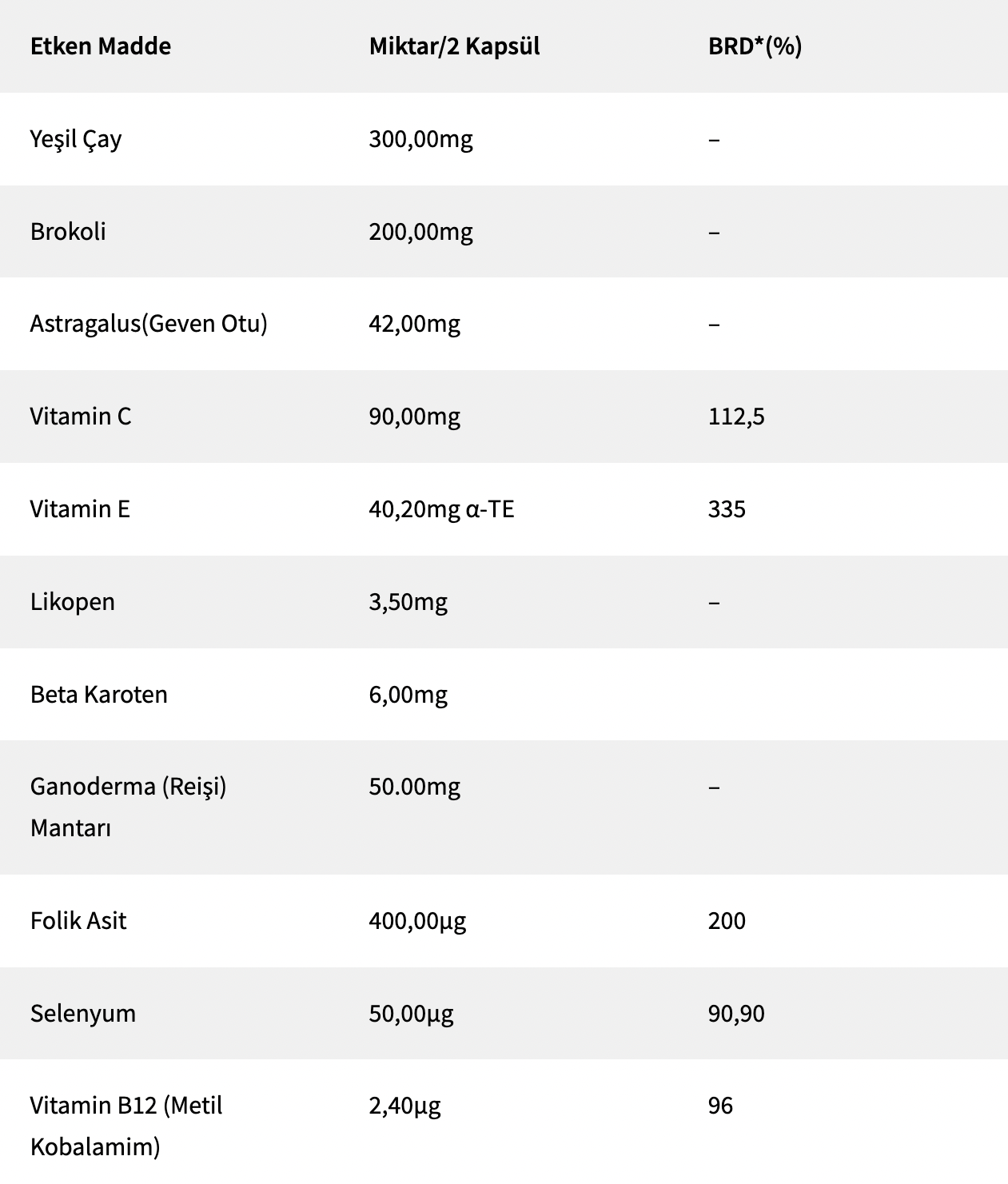The width and height of the screenshot is (1008, 1184).
Task: Click the 300,00mg amount value
Action: pos(420,139)
